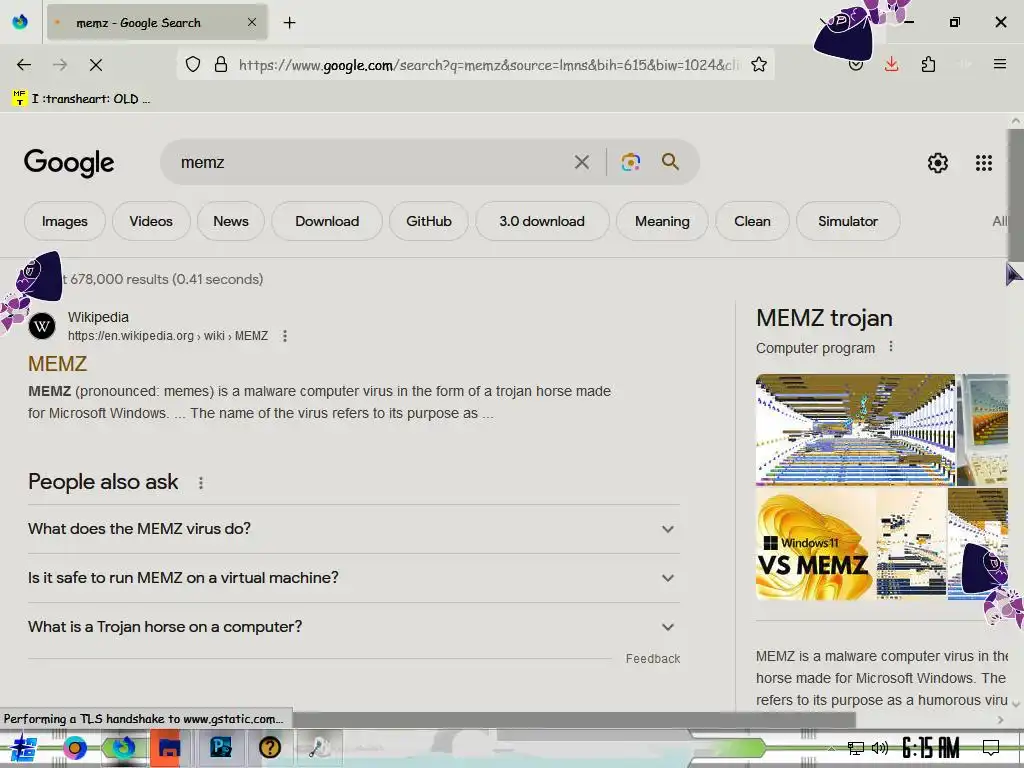Select the GitHub filter chip
Screen dimensions: 1024x768
tap(429, 221)
